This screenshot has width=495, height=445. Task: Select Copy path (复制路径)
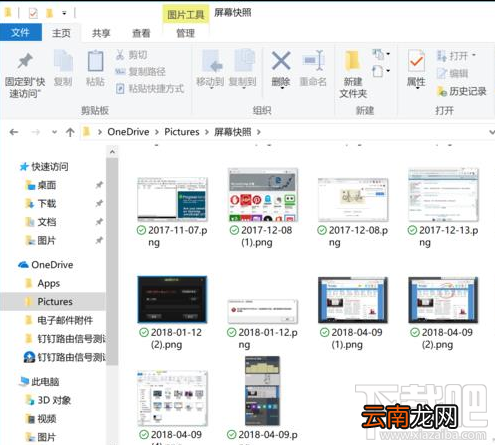[140, 71]
